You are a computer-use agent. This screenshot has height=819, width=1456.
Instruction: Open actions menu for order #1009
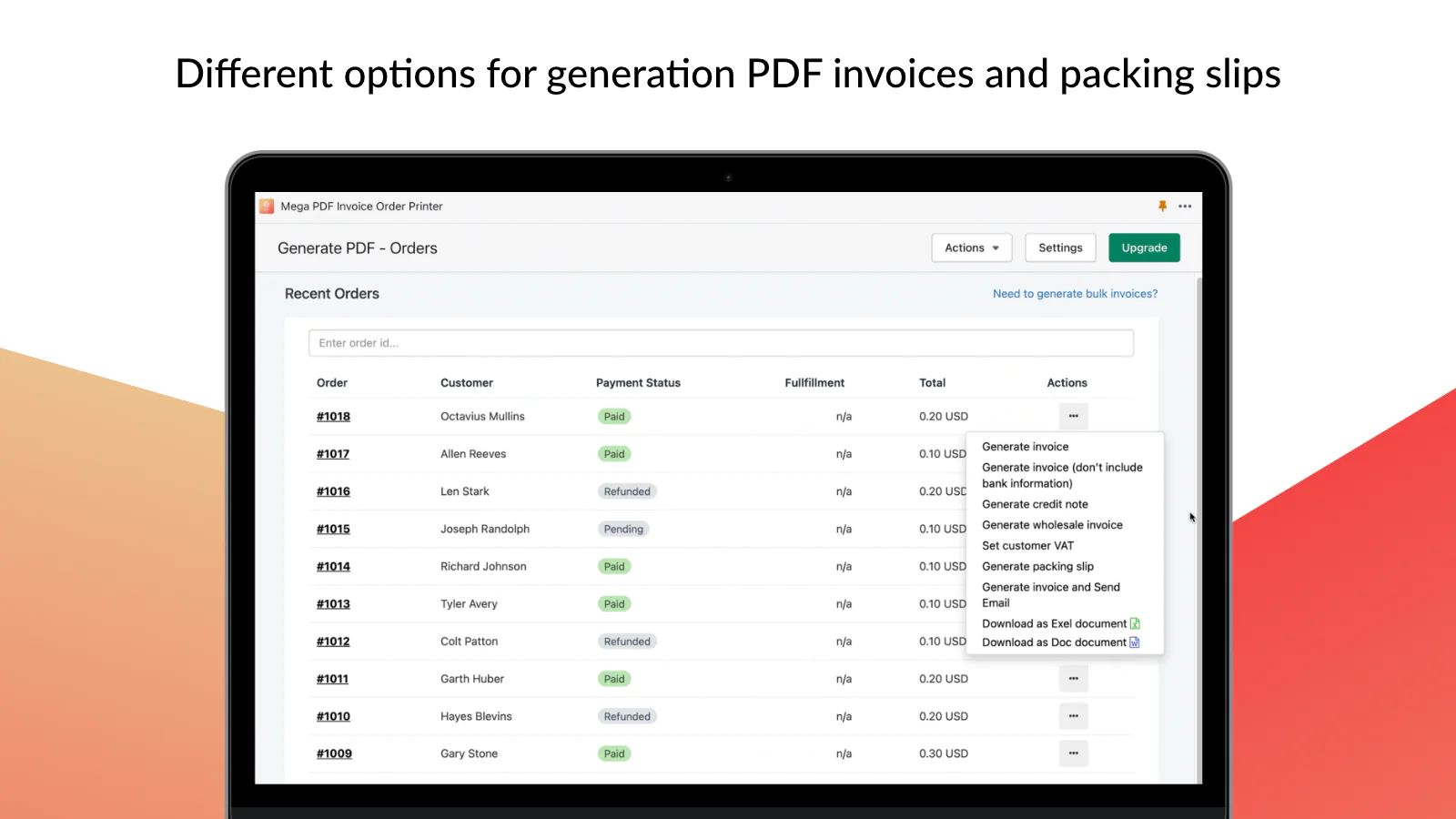coord(1073,753)
